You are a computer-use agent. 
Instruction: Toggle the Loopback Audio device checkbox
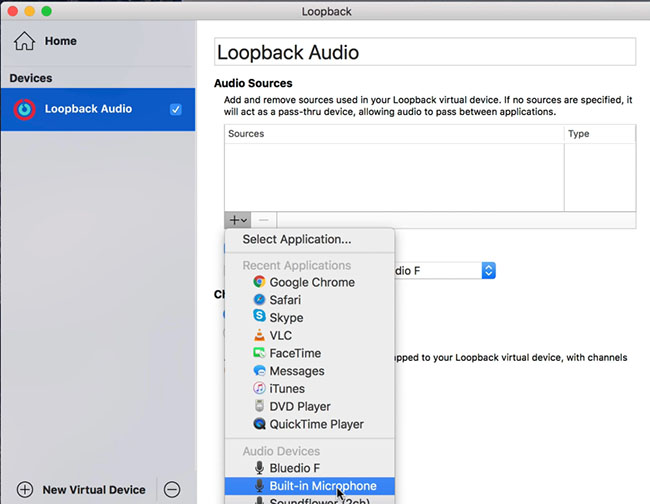176,109
